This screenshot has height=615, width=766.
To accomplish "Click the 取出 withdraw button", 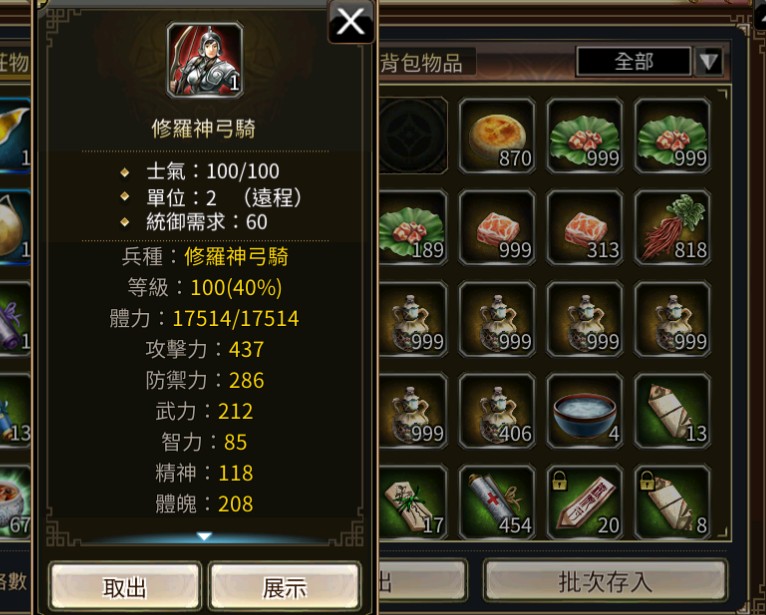I will click(125, 587).
